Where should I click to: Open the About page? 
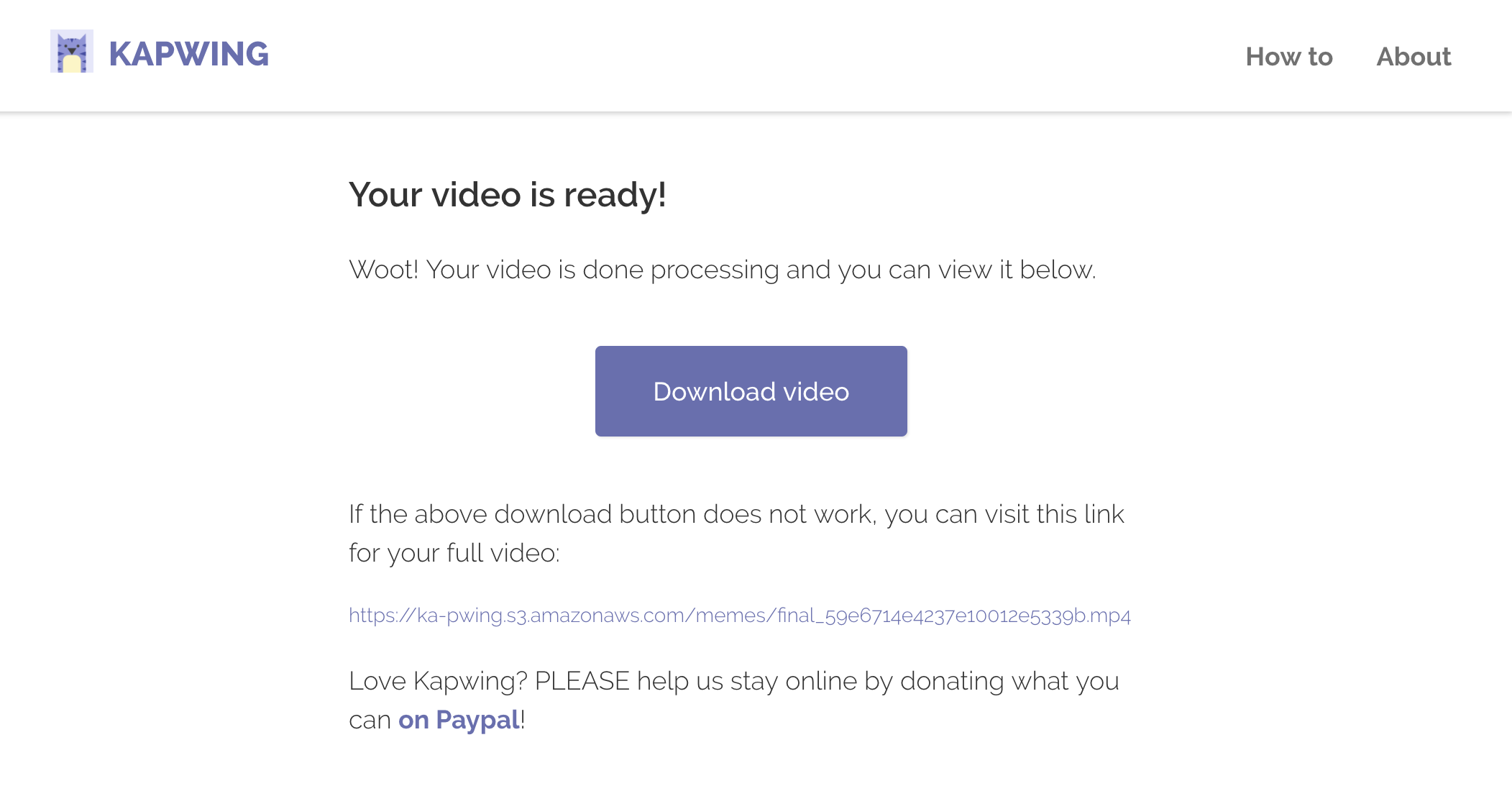1413,57
